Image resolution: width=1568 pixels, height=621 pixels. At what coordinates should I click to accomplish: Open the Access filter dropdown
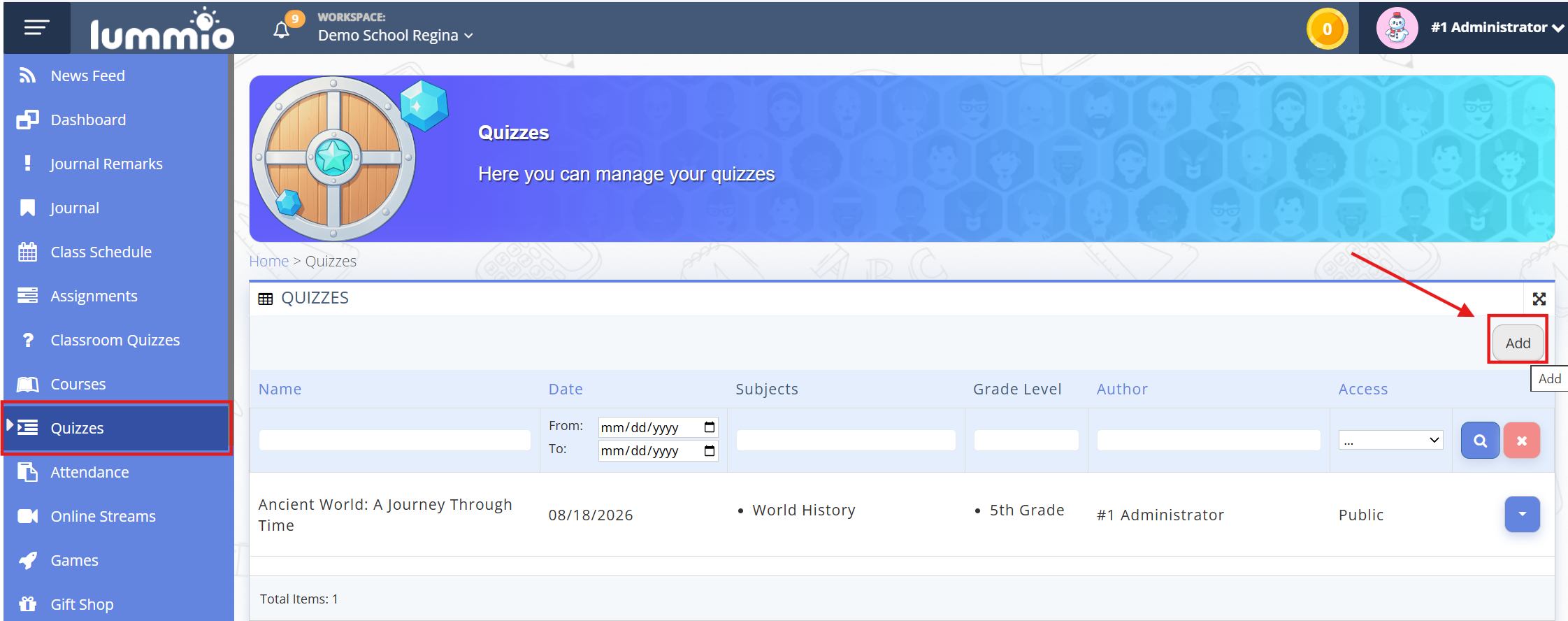click(1390, 440)
